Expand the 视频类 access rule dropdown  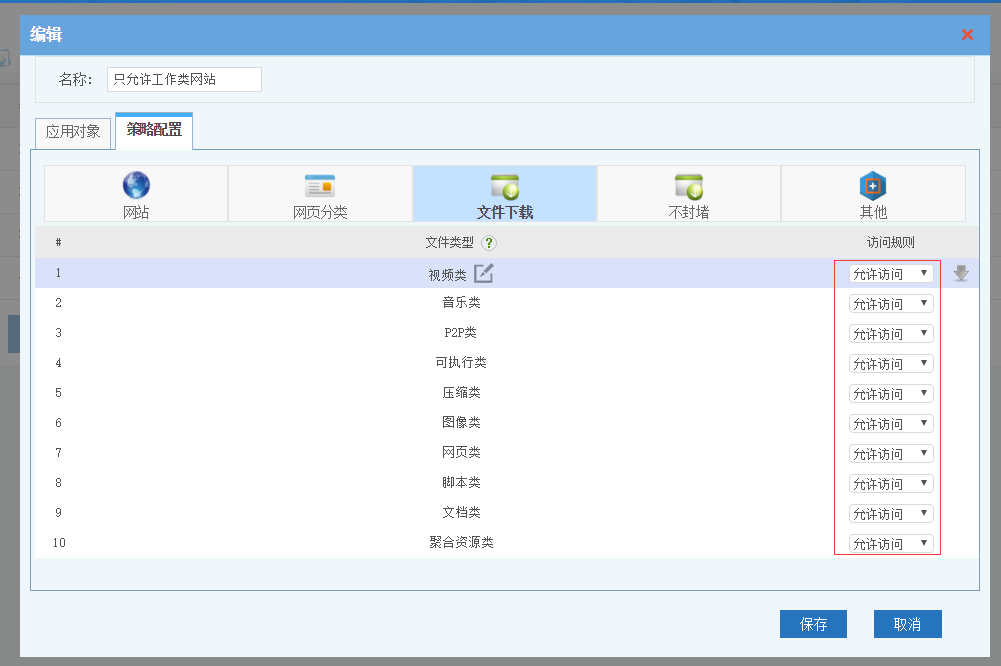tap(890, 273)
